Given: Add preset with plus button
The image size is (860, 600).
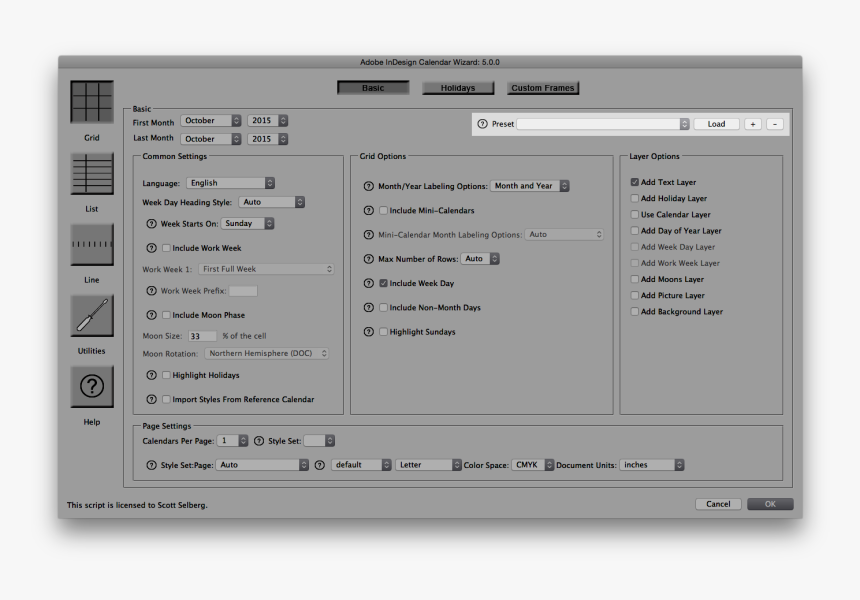Looking at the screenshot, I should [x=752, y=124].
